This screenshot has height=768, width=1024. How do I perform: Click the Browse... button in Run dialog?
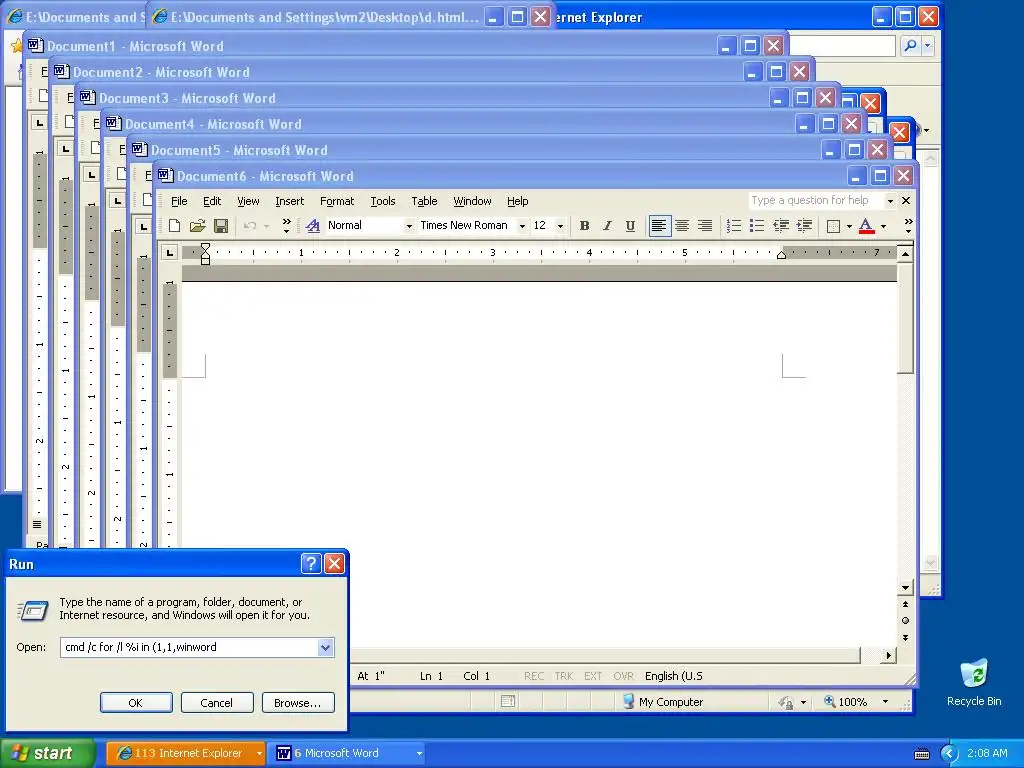click(298, 703)
